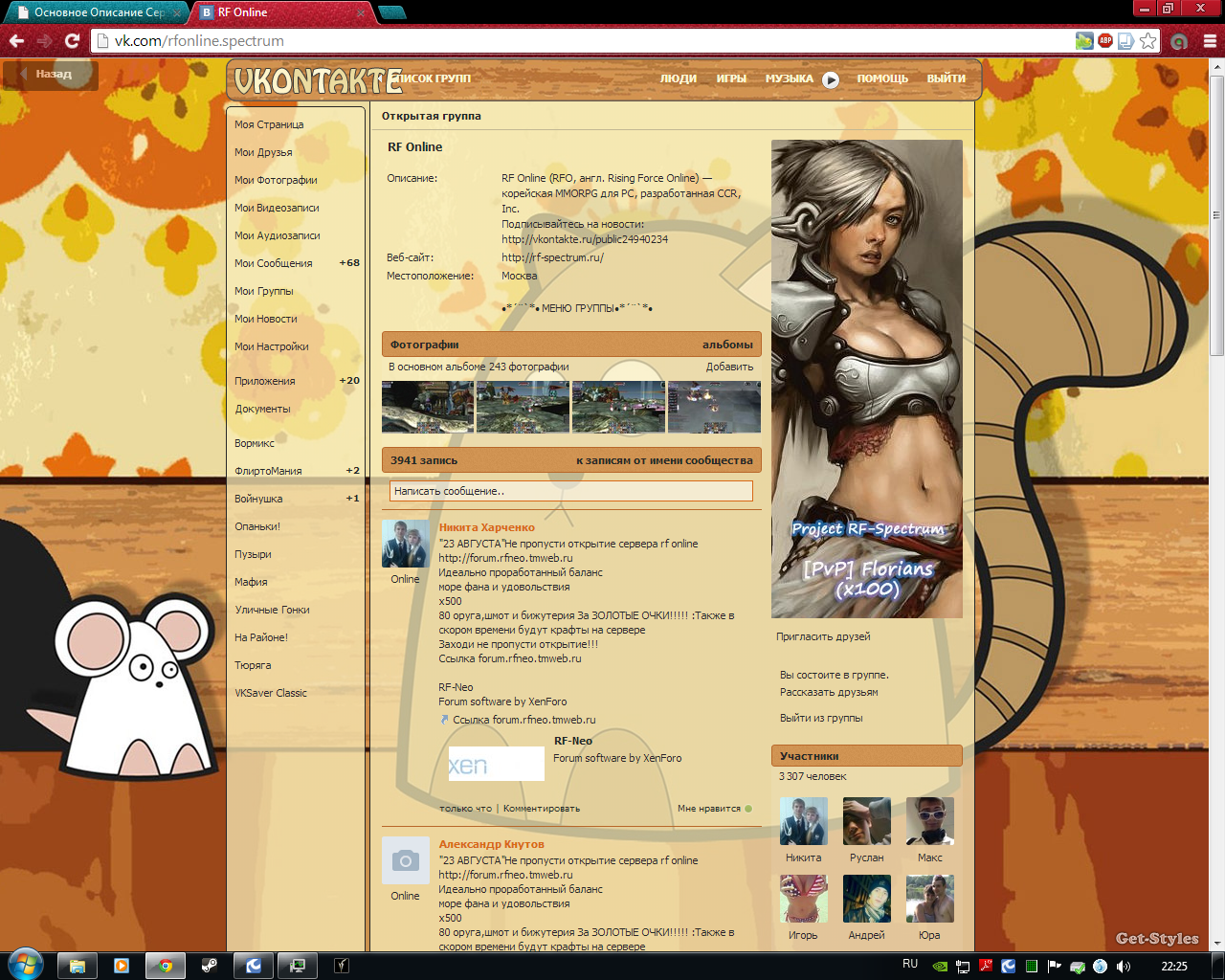Go to Моя Страница in sidebar
1225x980 pixels.
tap(269, 124)
